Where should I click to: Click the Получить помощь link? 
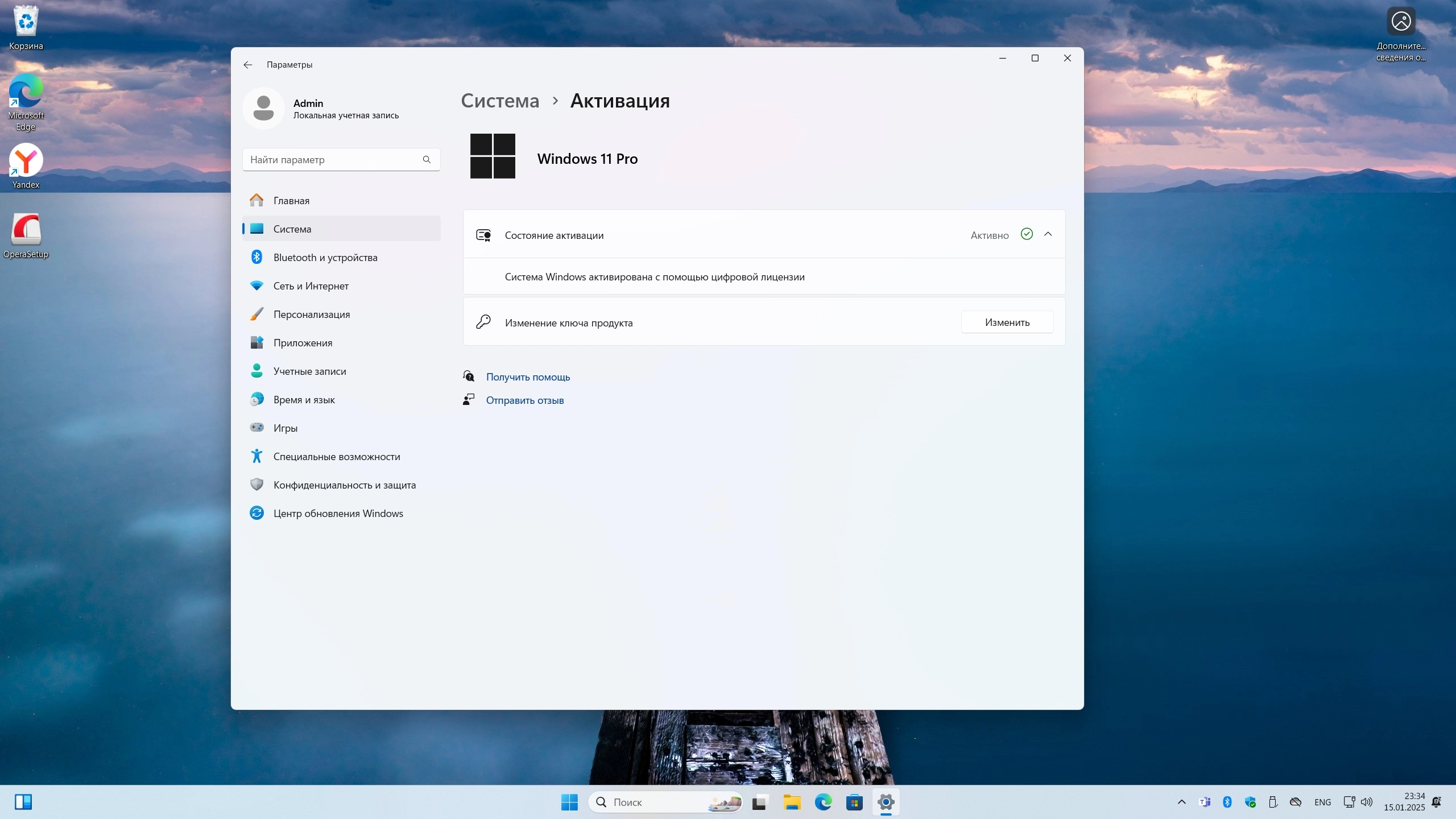point(528,377)
